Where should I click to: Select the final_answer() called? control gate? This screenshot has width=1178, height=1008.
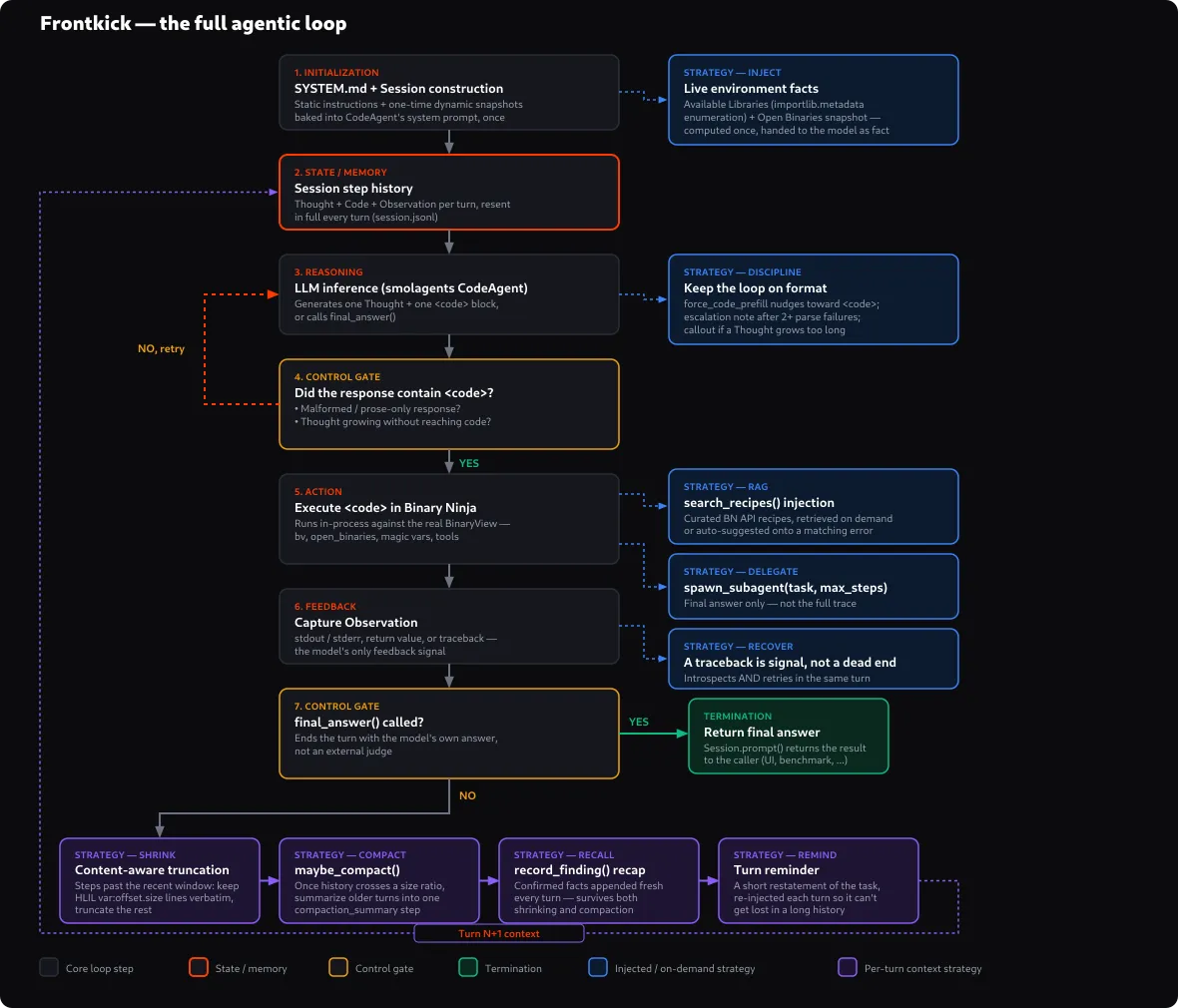[448, 734]
